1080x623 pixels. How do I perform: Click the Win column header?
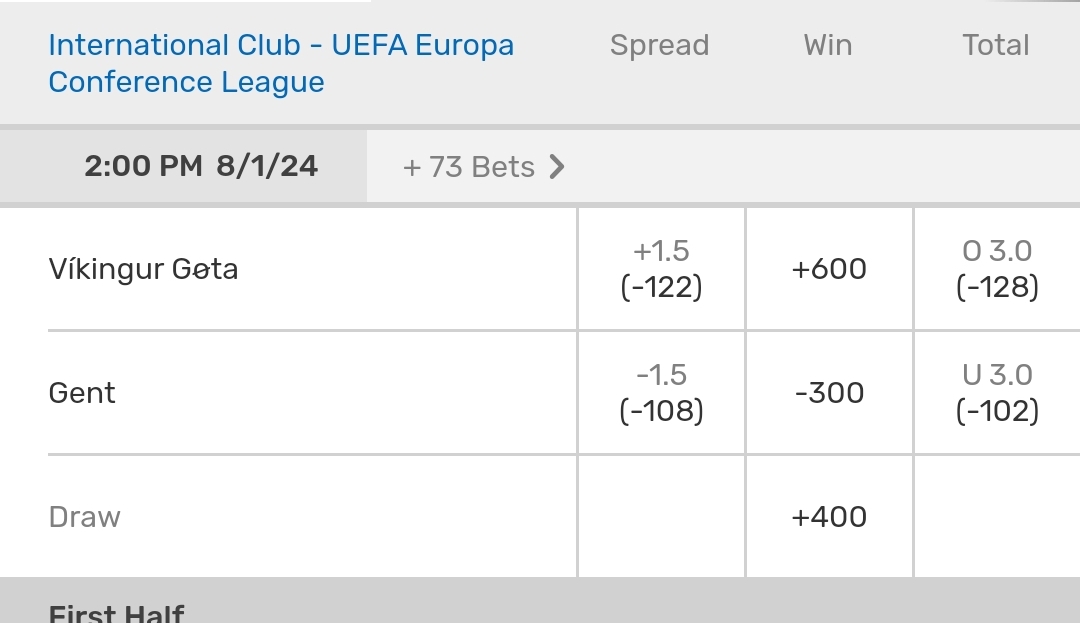pyautogui.click(x=828, y=45)
